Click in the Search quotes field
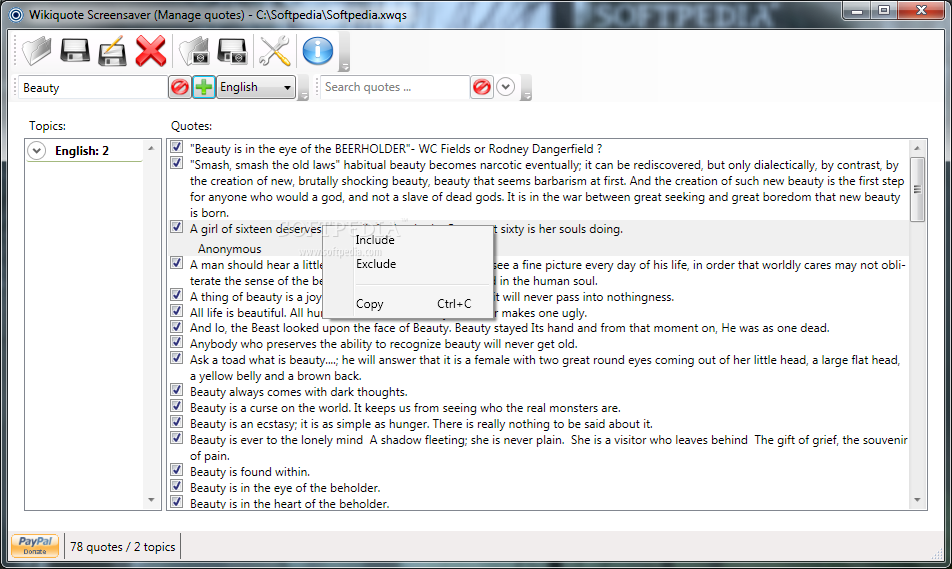The width and height of the screenshot is (952, 569). click(x=395, y=87)
